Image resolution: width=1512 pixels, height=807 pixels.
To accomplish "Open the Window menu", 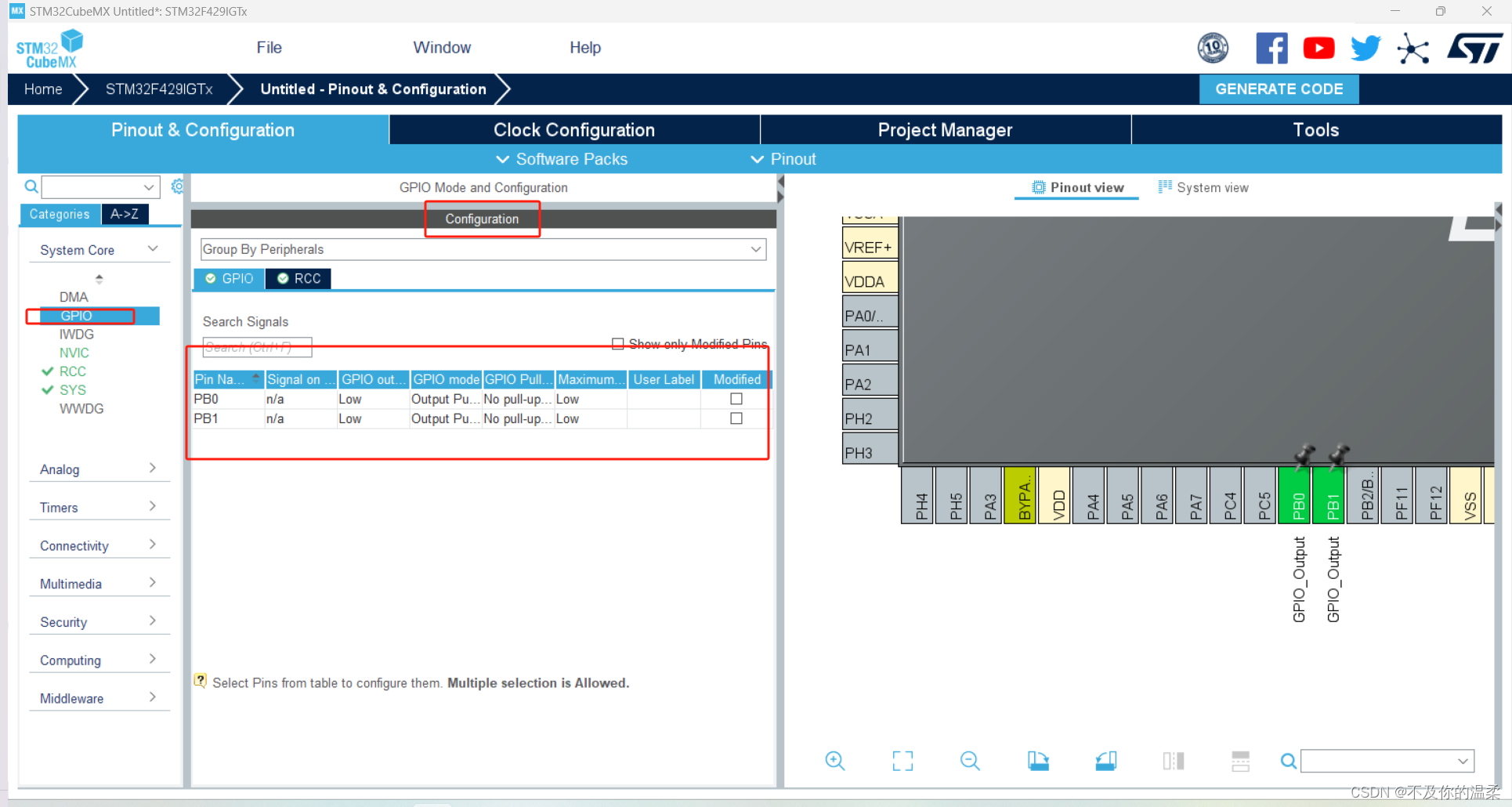I will (442, 48).
